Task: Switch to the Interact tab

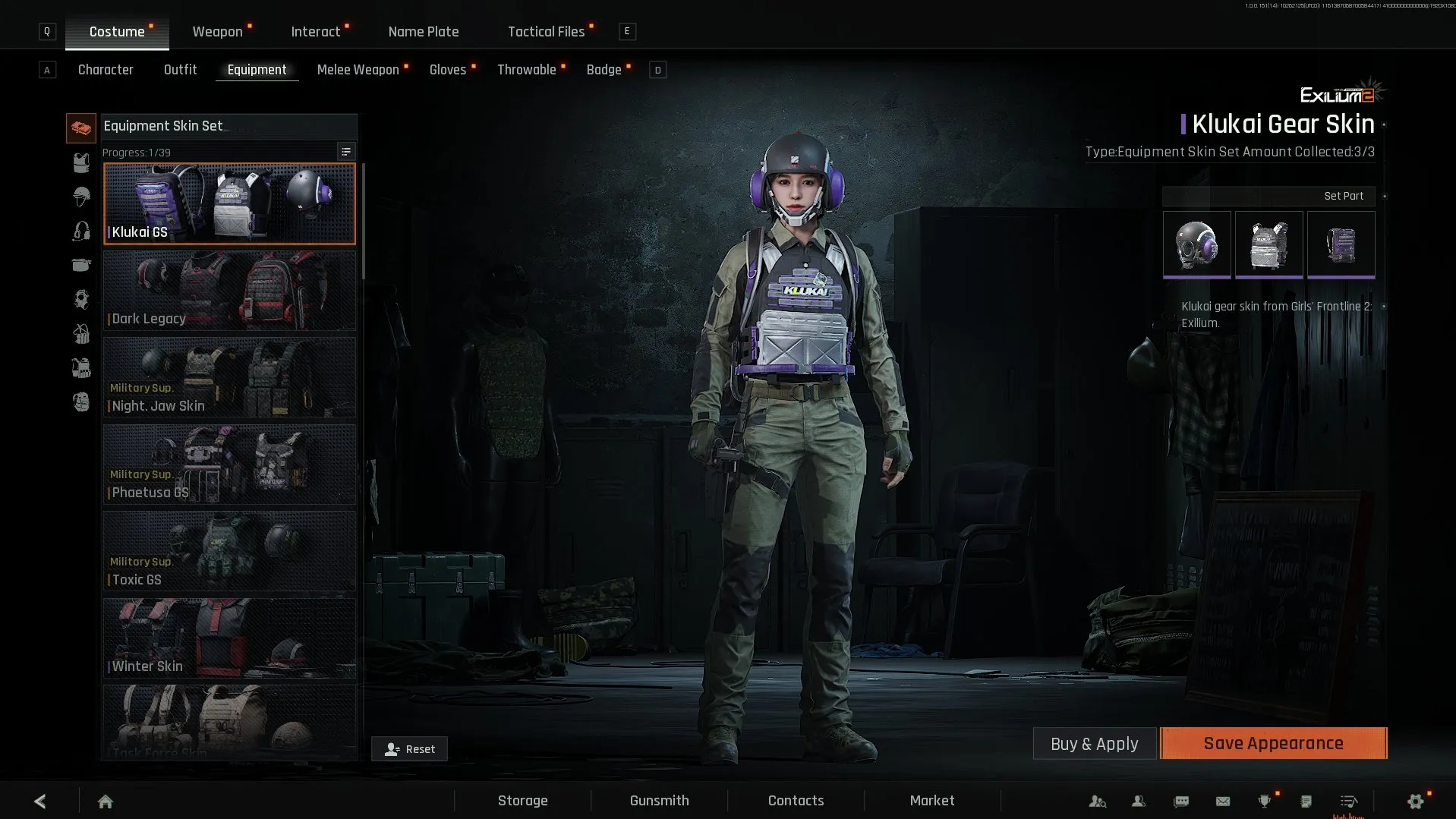Action: click(x=316, y=32)
